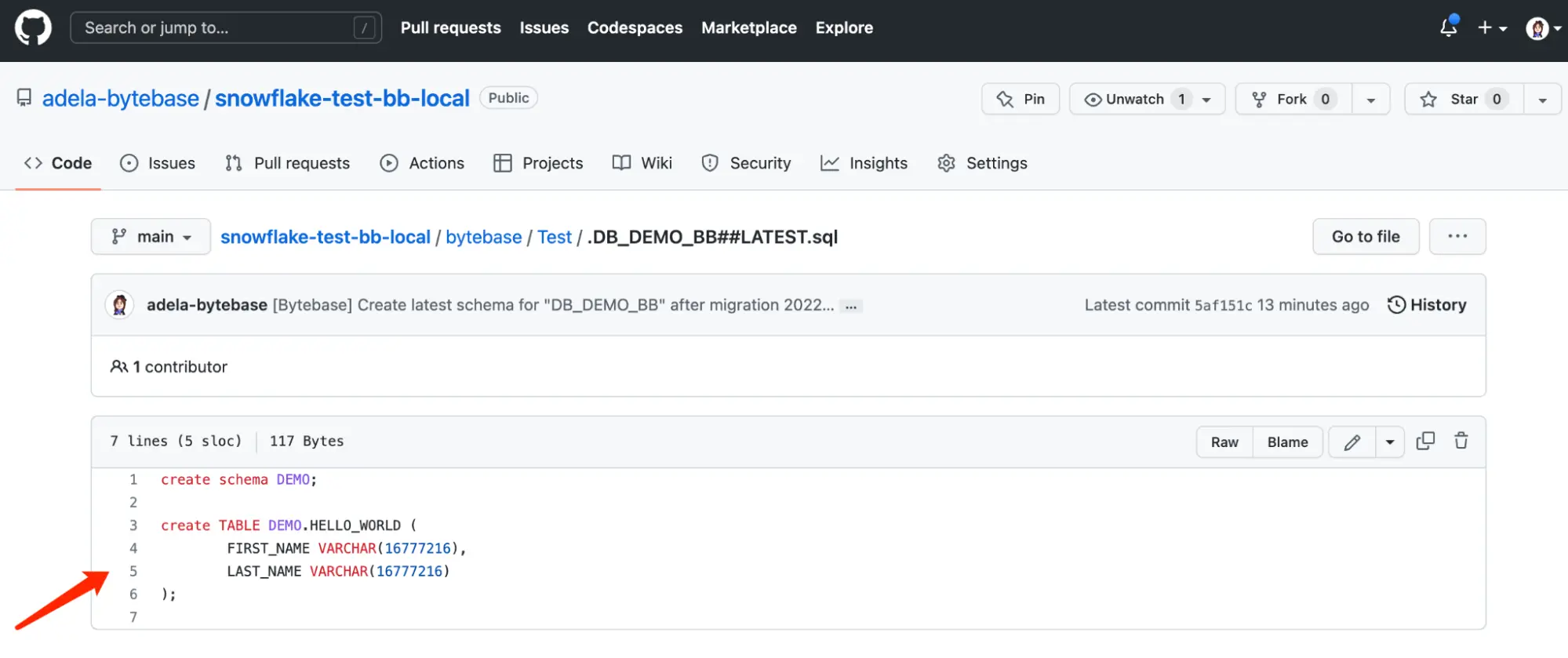Navigate to Test folder in breadcrumb
Viewport: 1568px width, 658px height.
555,237
